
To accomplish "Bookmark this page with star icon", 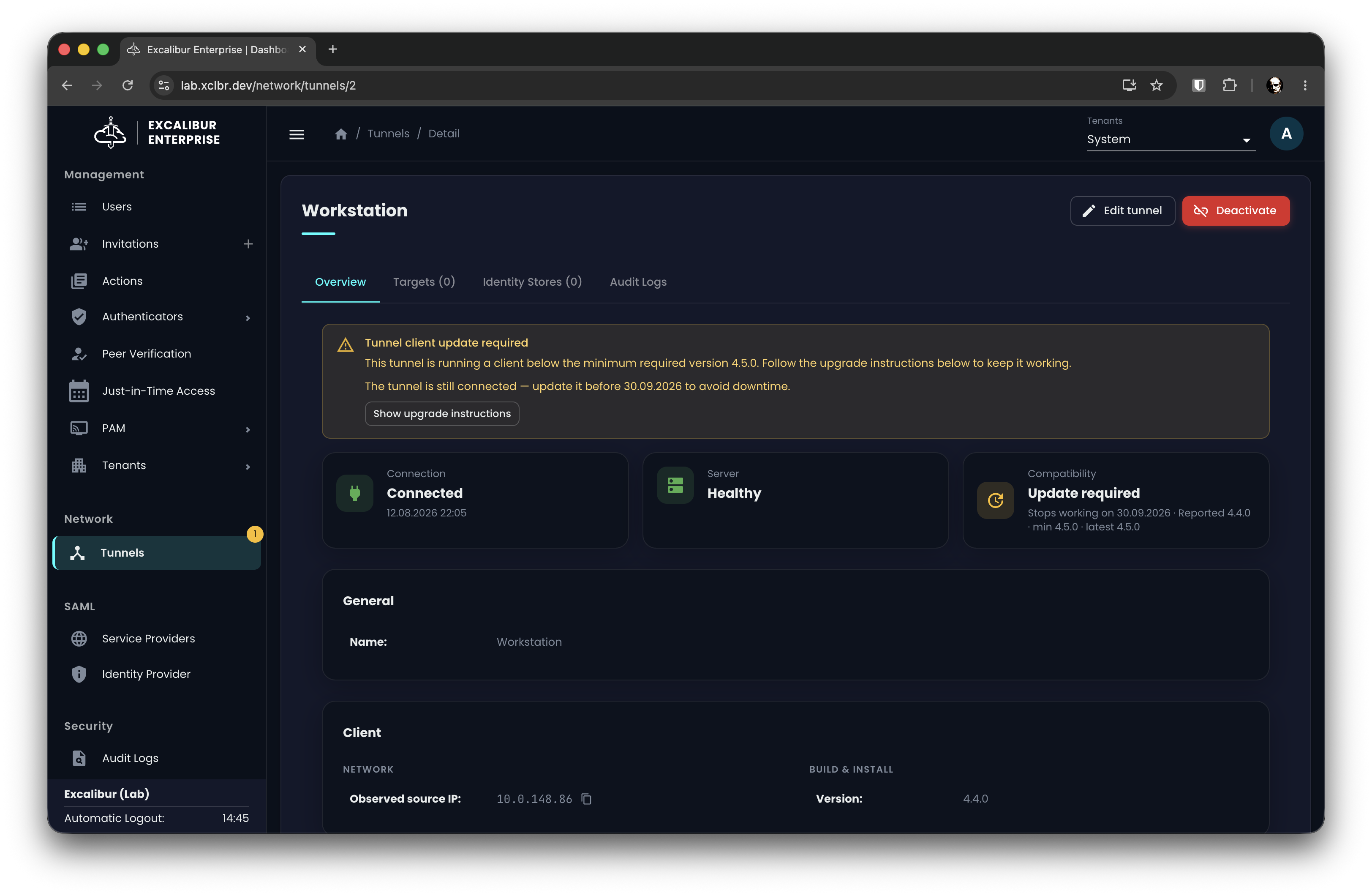I will (x=1157, y=85).
